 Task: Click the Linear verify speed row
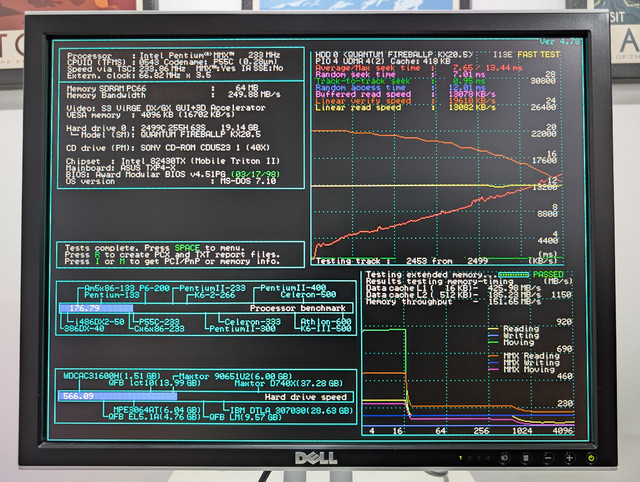406,100
